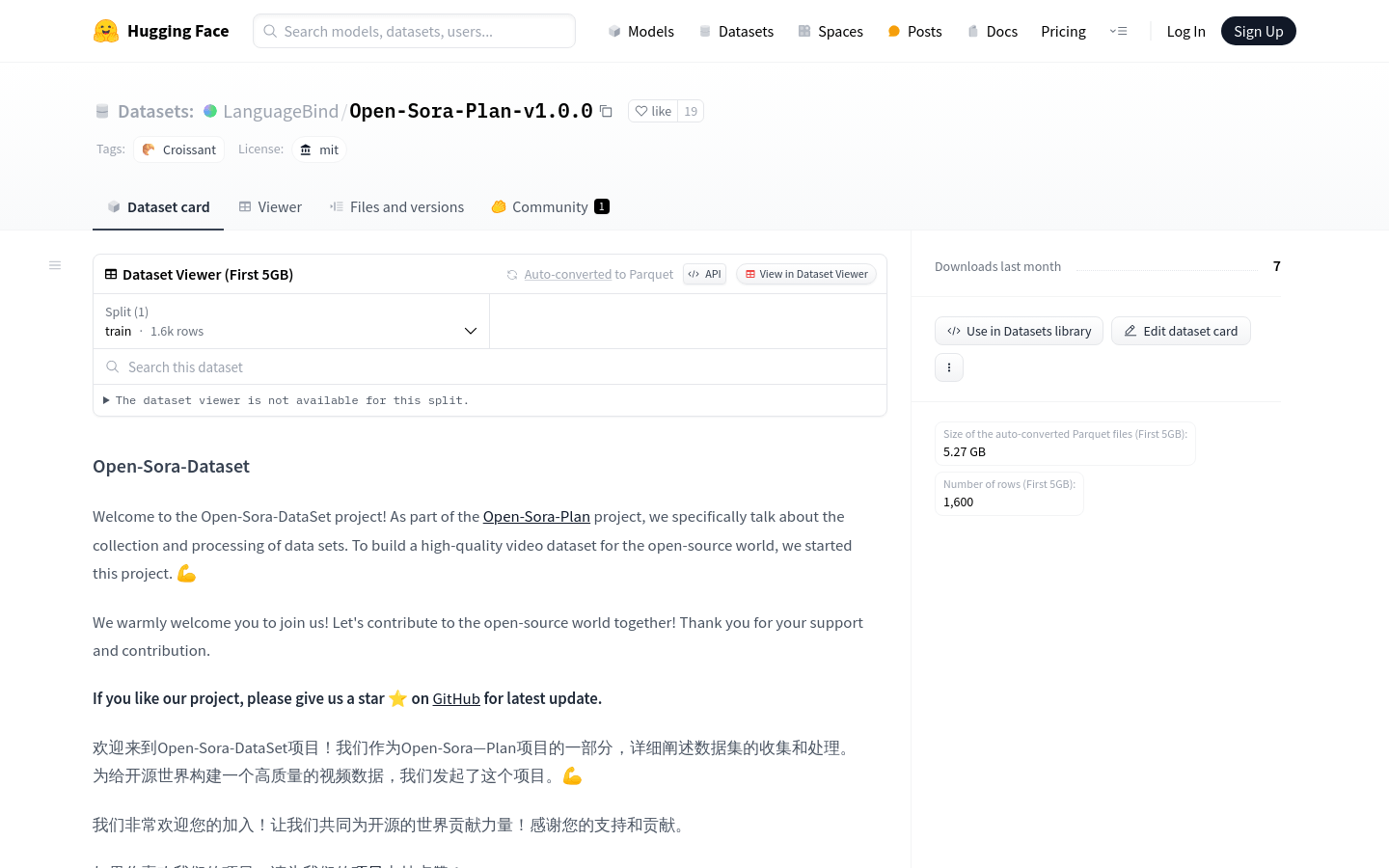
Task: Like the dataset with the heart button
Action: tap(653, 111)
